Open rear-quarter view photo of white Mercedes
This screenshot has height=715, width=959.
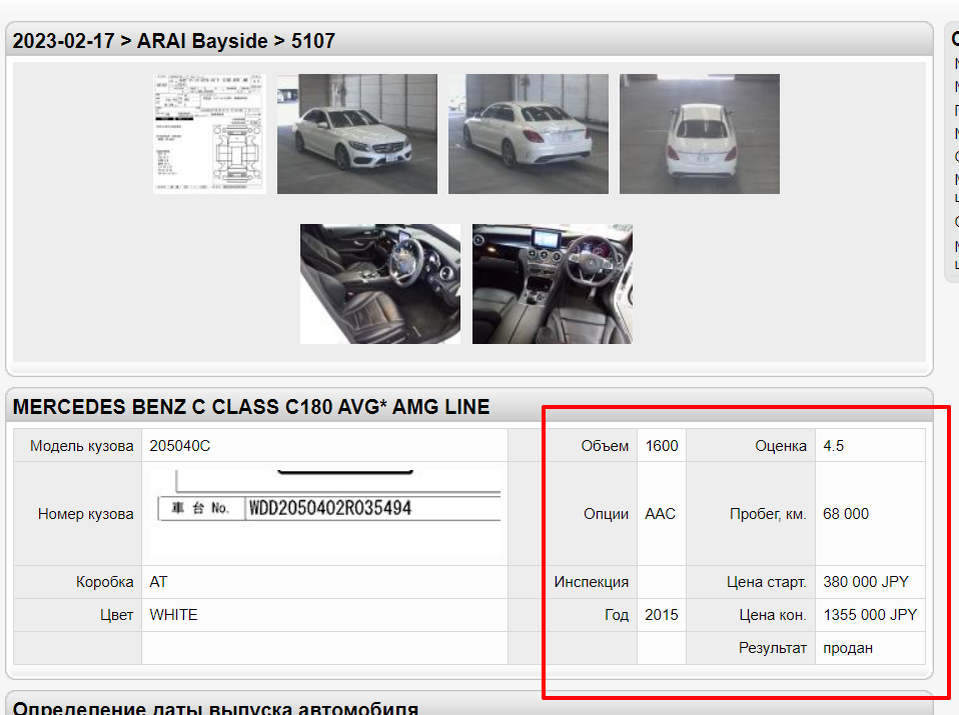tap(528, 134)
